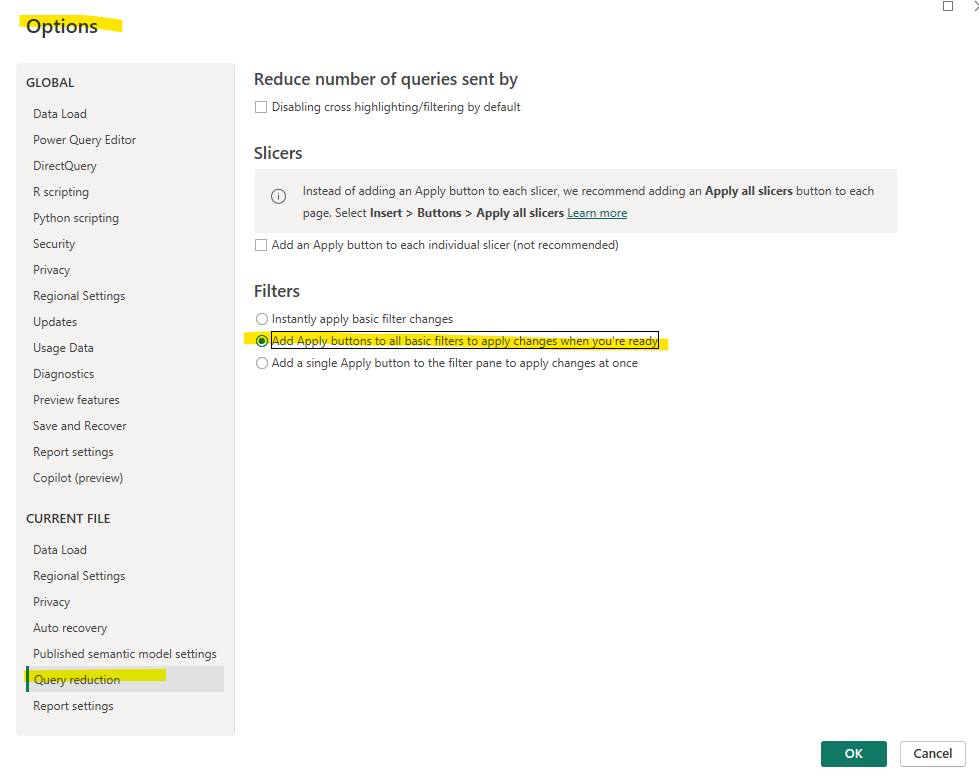
Task: Select single Apply button for filter pane
Action: (x=262, y=363)
